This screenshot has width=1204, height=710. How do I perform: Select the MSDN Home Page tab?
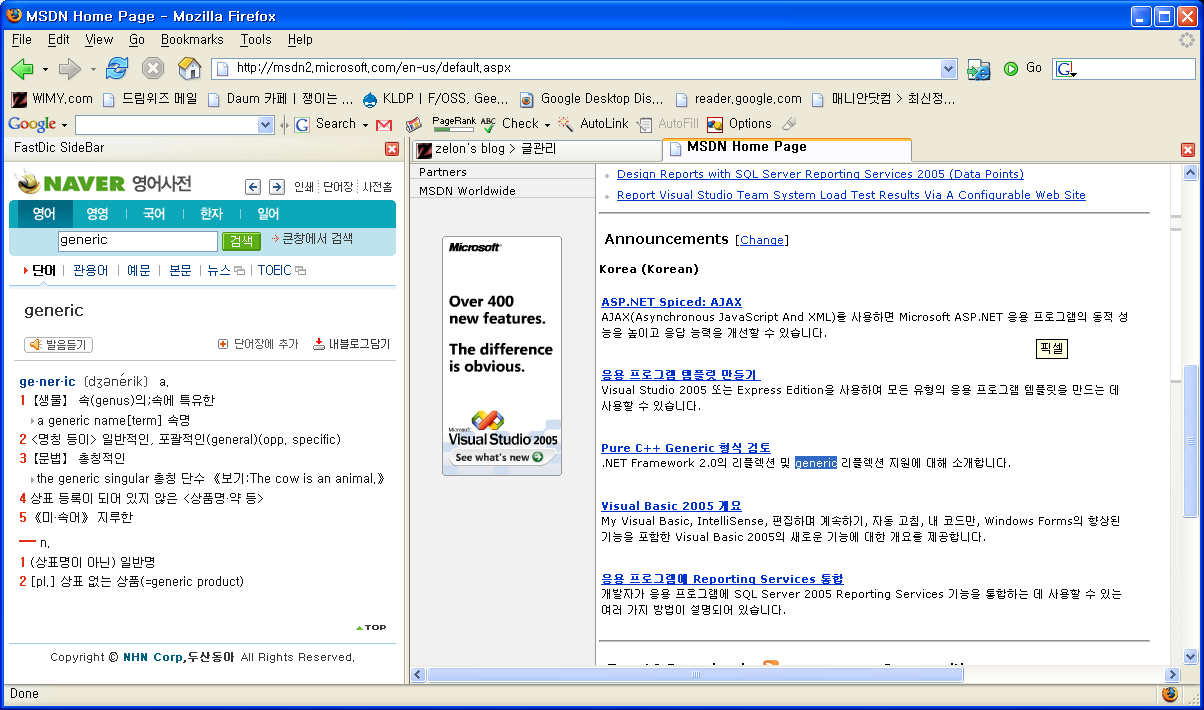787,148
